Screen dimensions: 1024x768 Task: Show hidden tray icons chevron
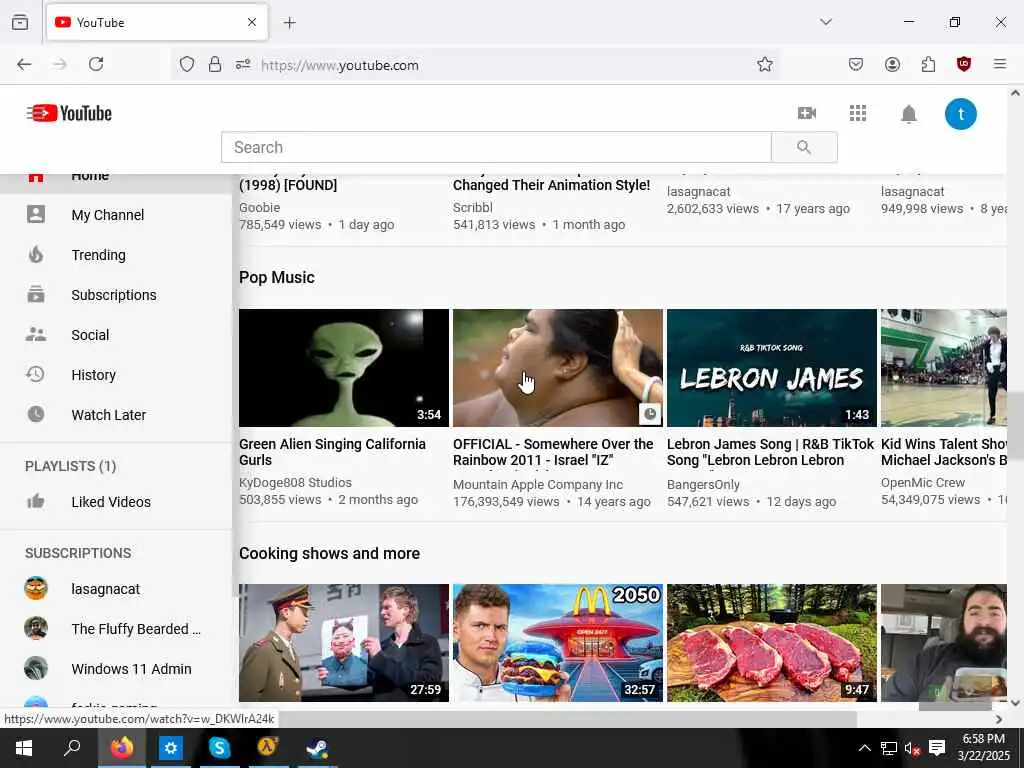click(x=864, y=748)
